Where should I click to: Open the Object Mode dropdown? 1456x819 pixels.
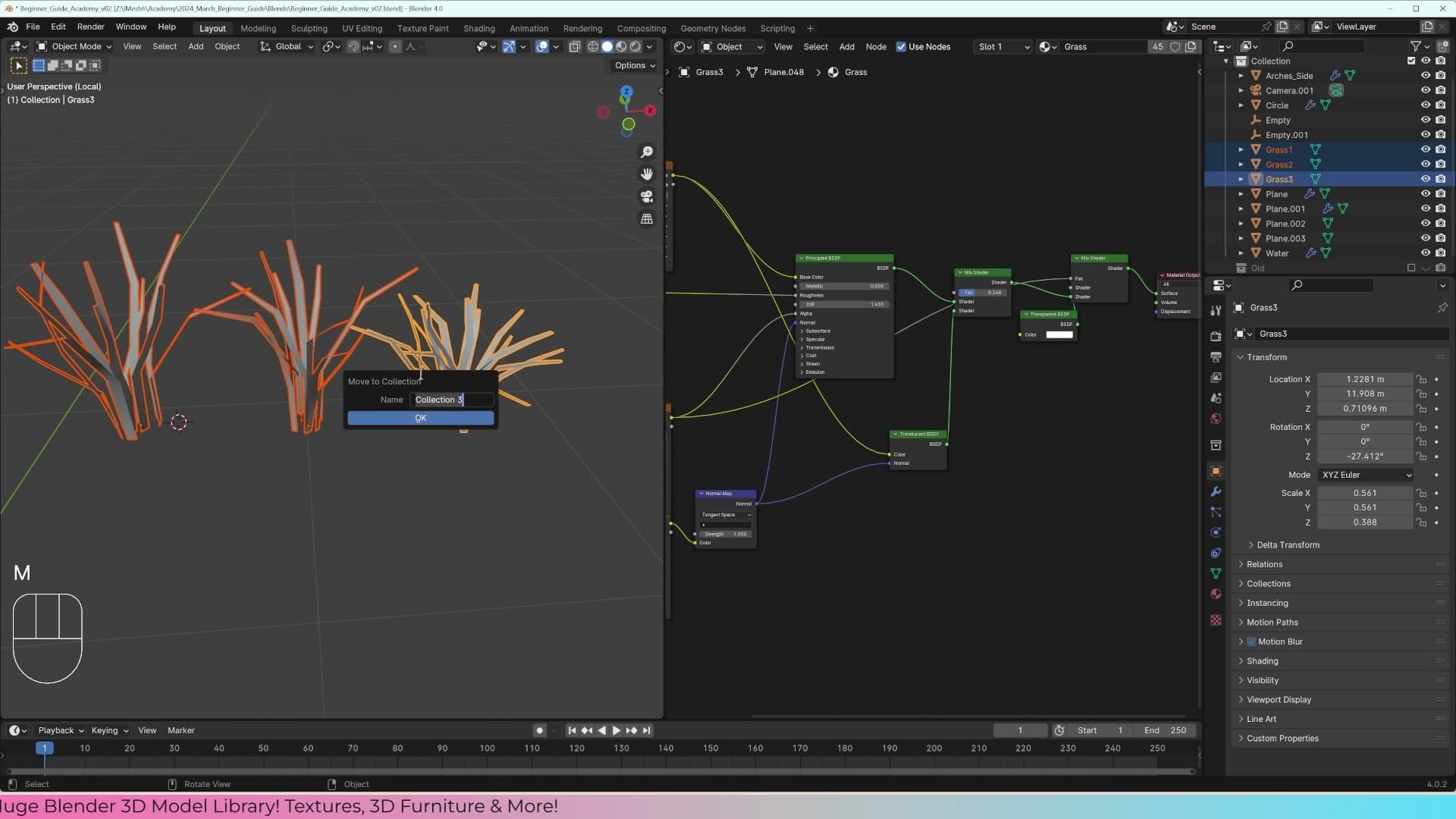[x=74, y=46]
